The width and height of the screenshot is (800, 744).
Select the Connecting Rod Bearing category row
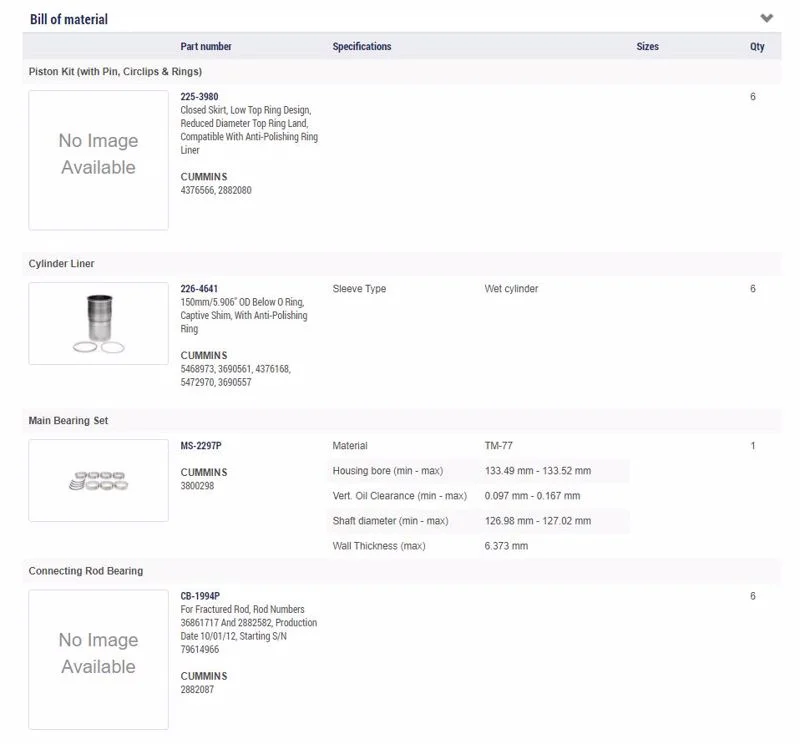tap(402, 571)
